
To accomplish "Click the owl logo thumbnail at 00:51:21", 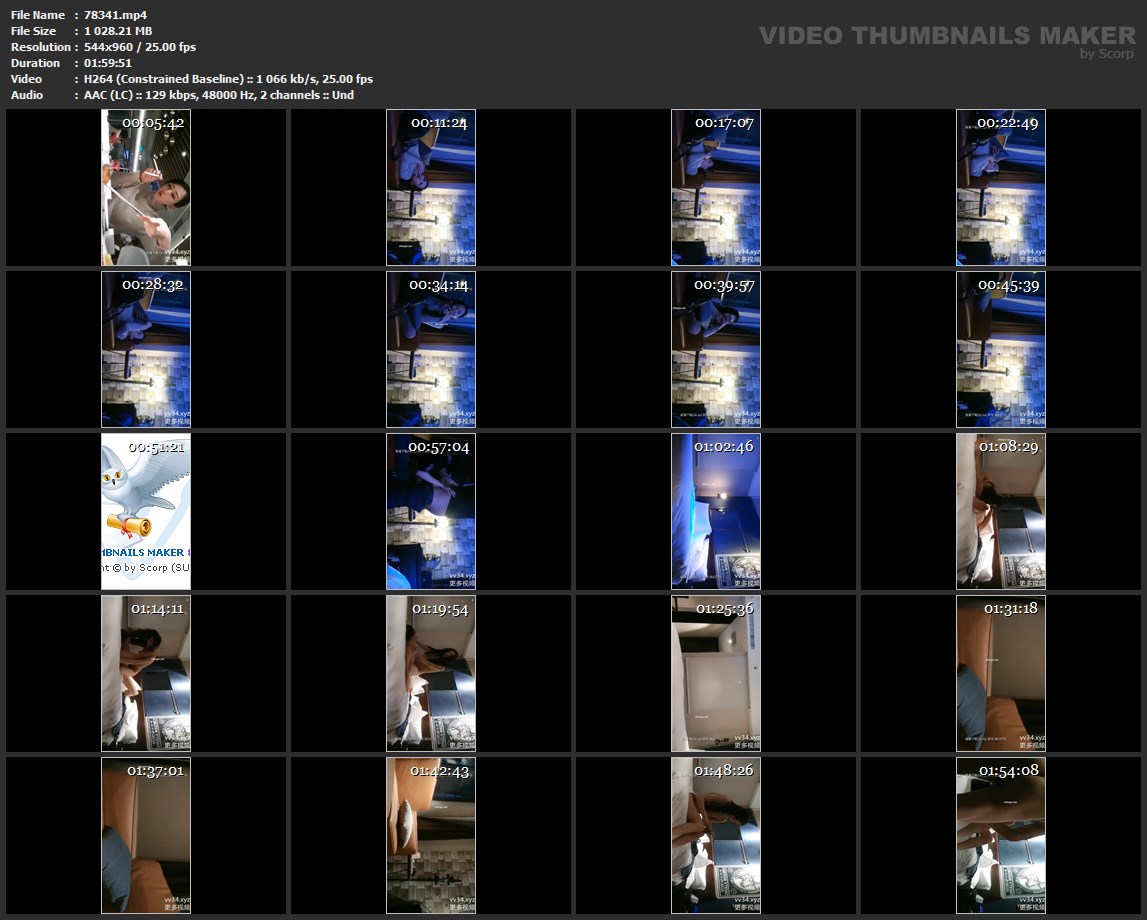I will tap(146, 511).
